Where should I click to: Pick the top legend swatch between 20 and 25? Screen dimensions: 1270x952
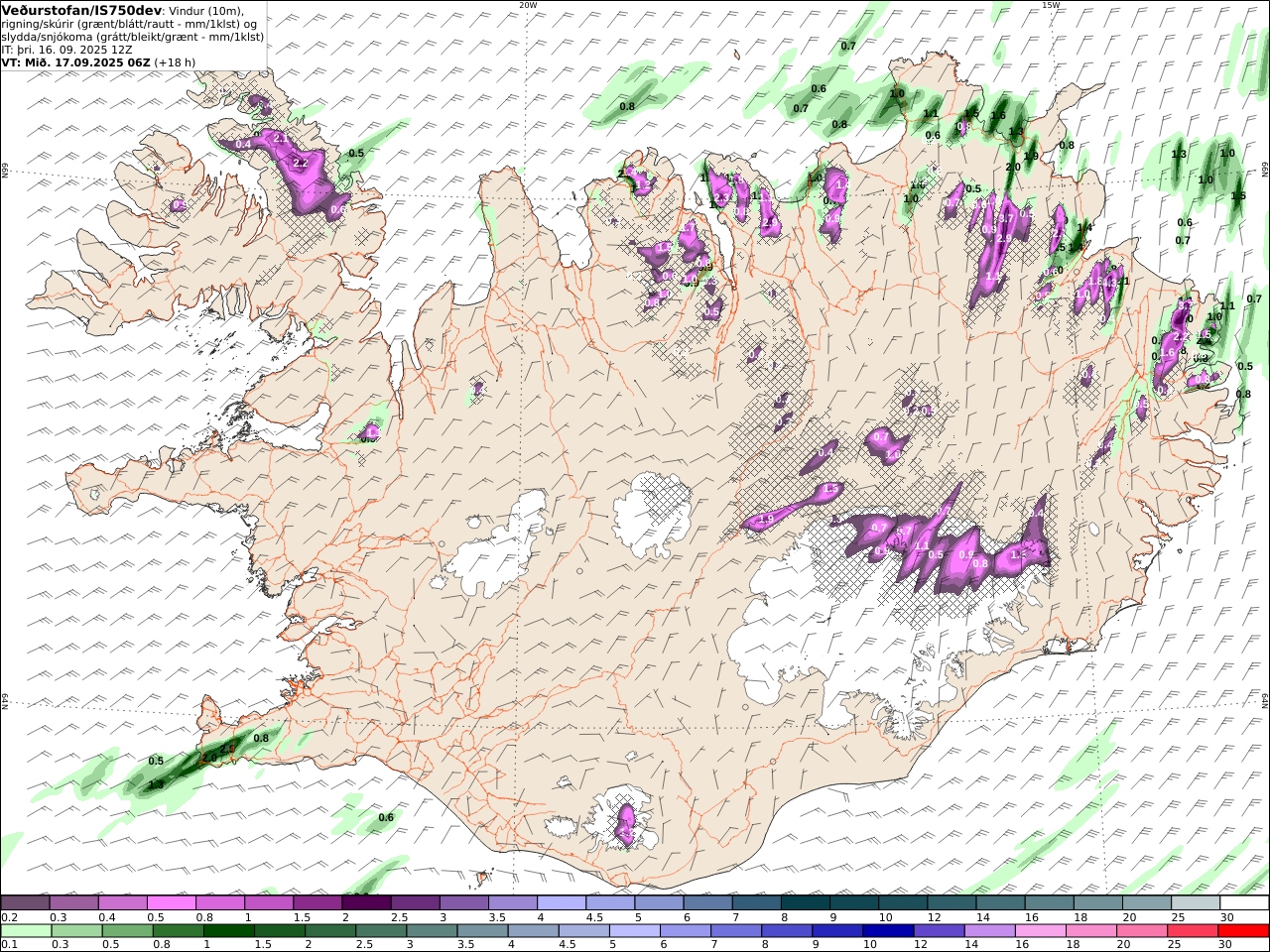[1146, 903]
